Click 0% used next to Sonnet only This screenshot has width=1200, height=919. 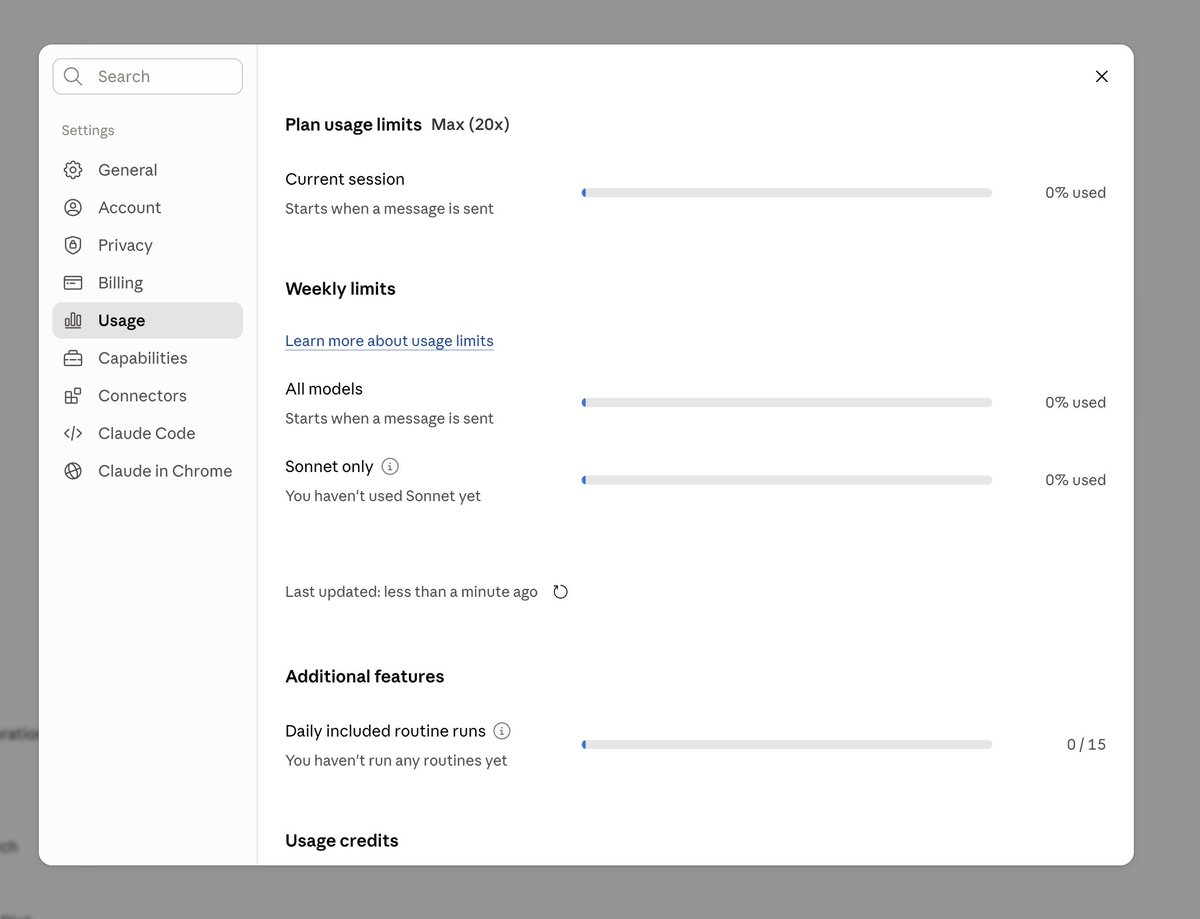(1075, 480)
